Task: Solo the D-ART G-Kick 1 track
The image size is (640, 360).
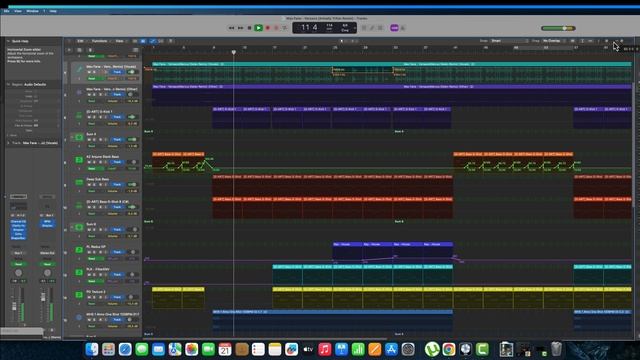Action: (95, 117)
